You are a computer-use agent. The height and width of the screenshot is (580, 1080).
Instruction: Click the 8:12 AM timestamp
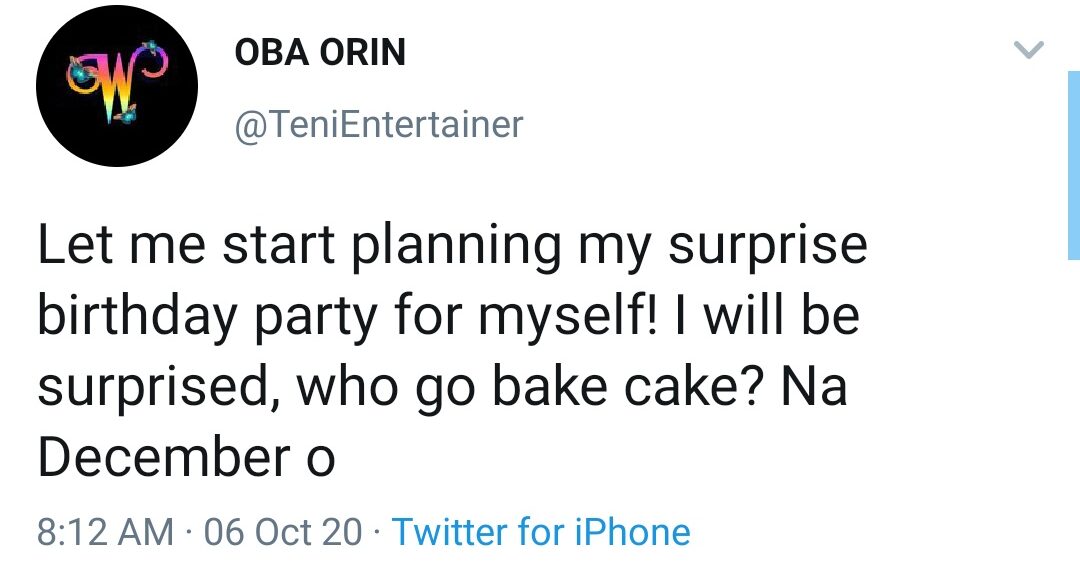[105, 532]
